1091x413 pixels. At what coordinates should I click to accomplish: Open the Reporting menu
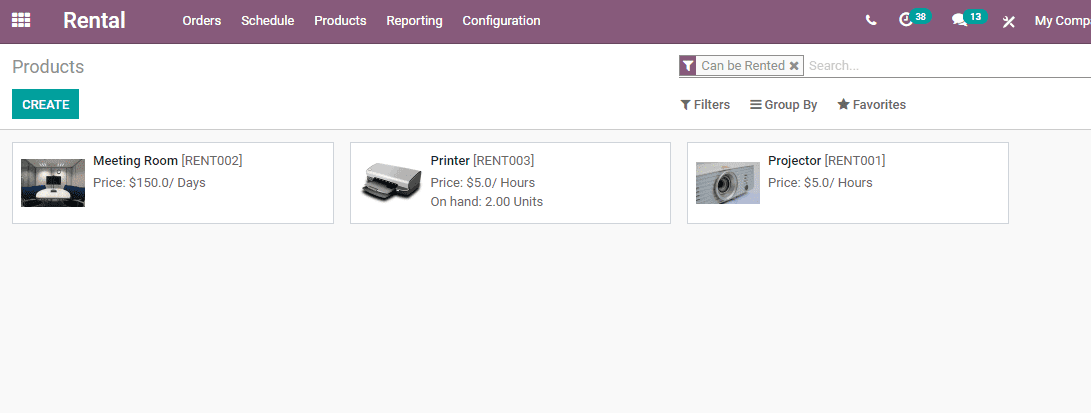(414, 21)
